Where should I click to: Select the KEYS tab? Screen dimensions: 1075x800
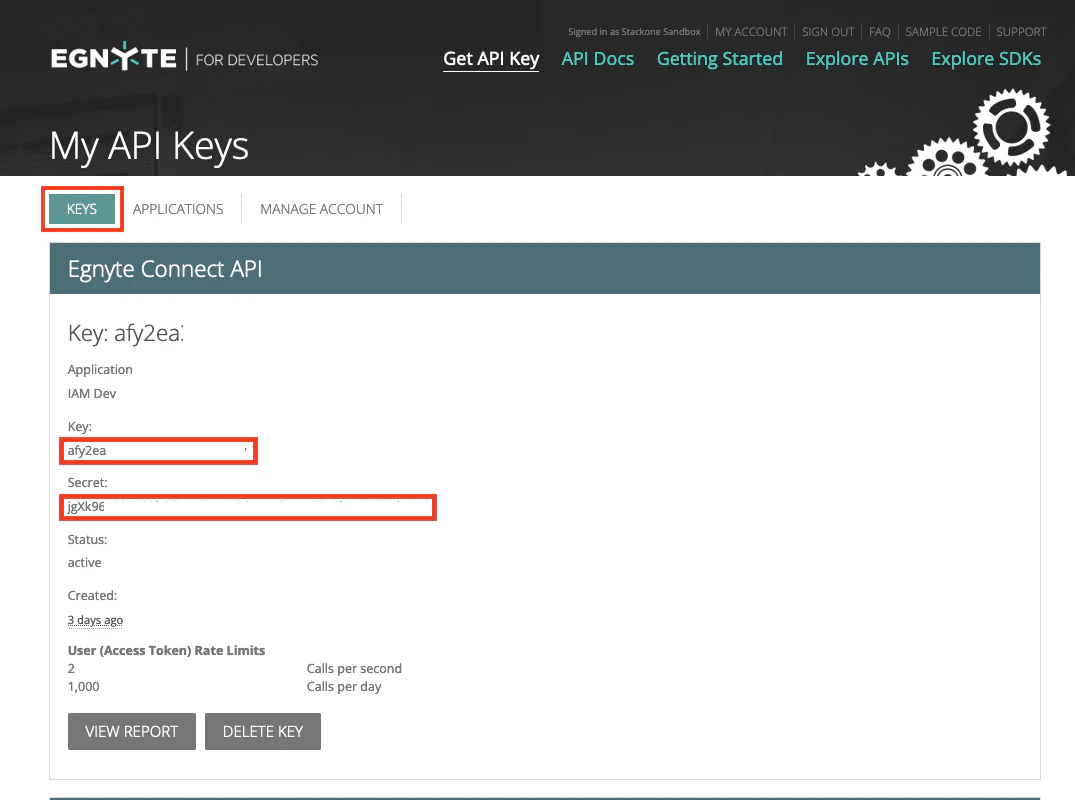[82, 209]
